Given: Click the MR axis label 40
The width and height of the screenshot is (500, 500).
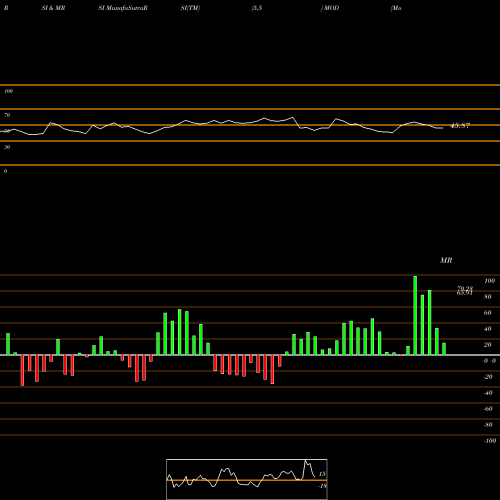Looking at the screenshot, I should click(x=488, y=329).
